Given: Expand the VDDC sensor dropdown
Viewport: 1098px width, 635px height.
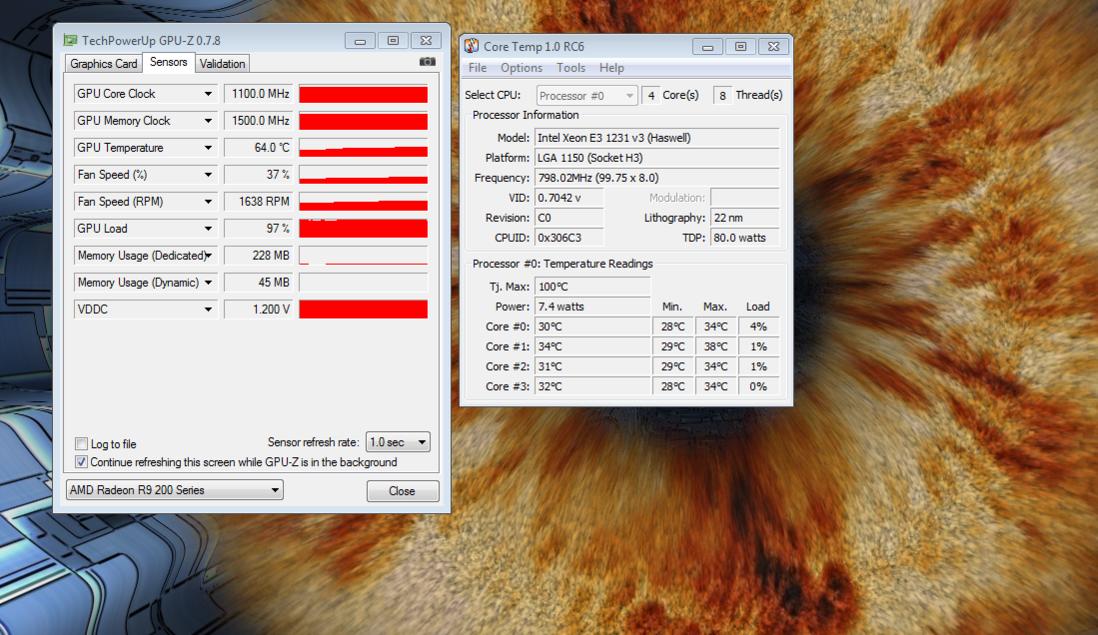Looking at the screenshot, I should click(x=208, y=309).
